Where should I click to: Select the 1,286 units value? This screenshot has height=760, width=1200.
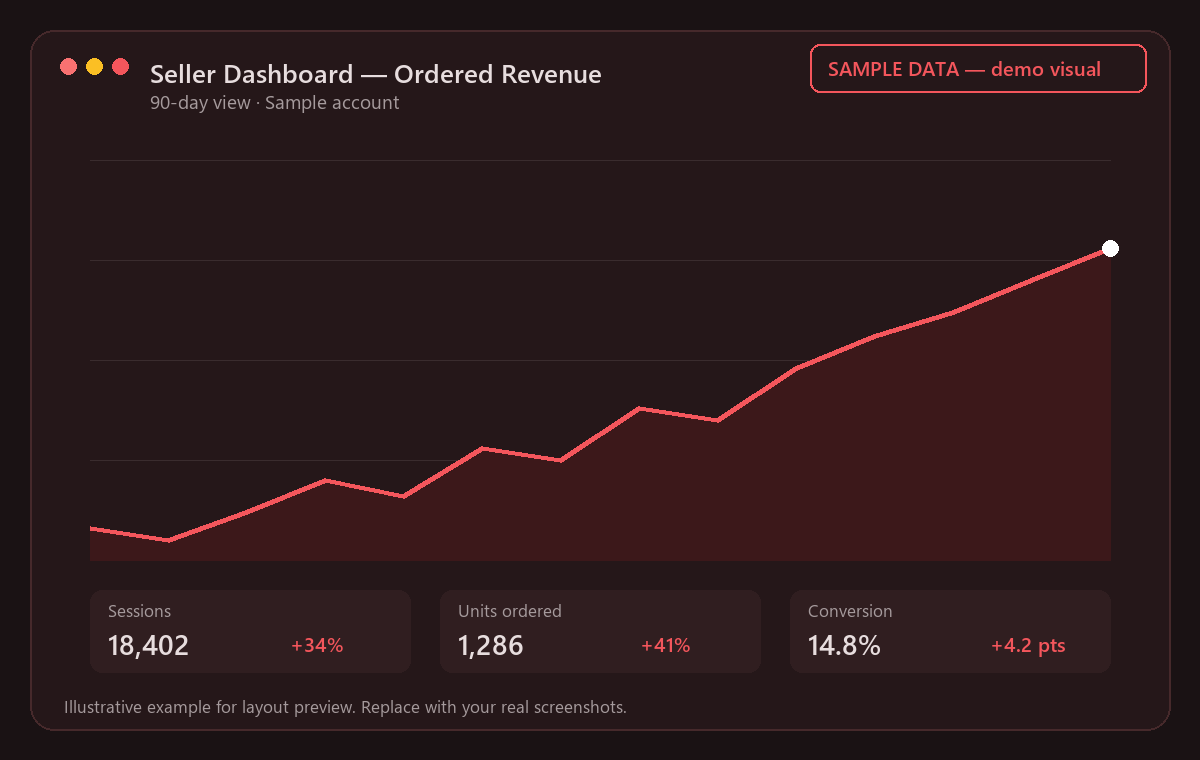coord(490,646)
